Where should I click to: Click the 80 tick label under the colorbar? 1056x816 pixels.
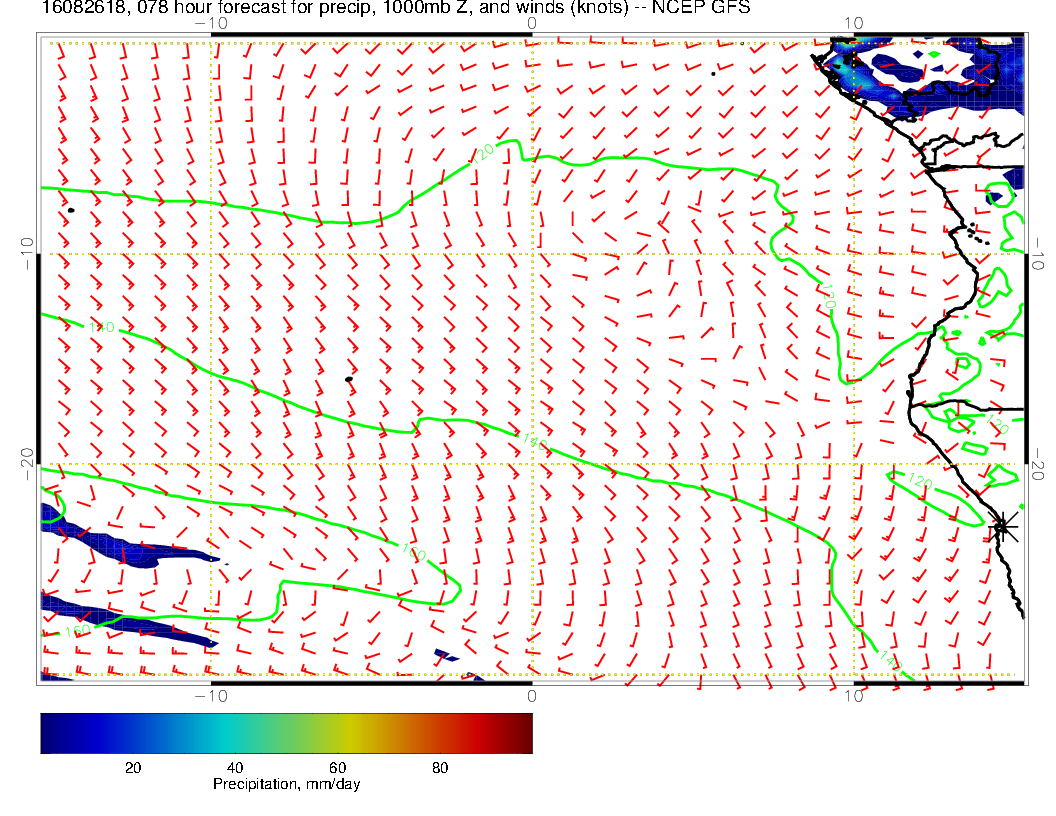[x=439, y=767]
